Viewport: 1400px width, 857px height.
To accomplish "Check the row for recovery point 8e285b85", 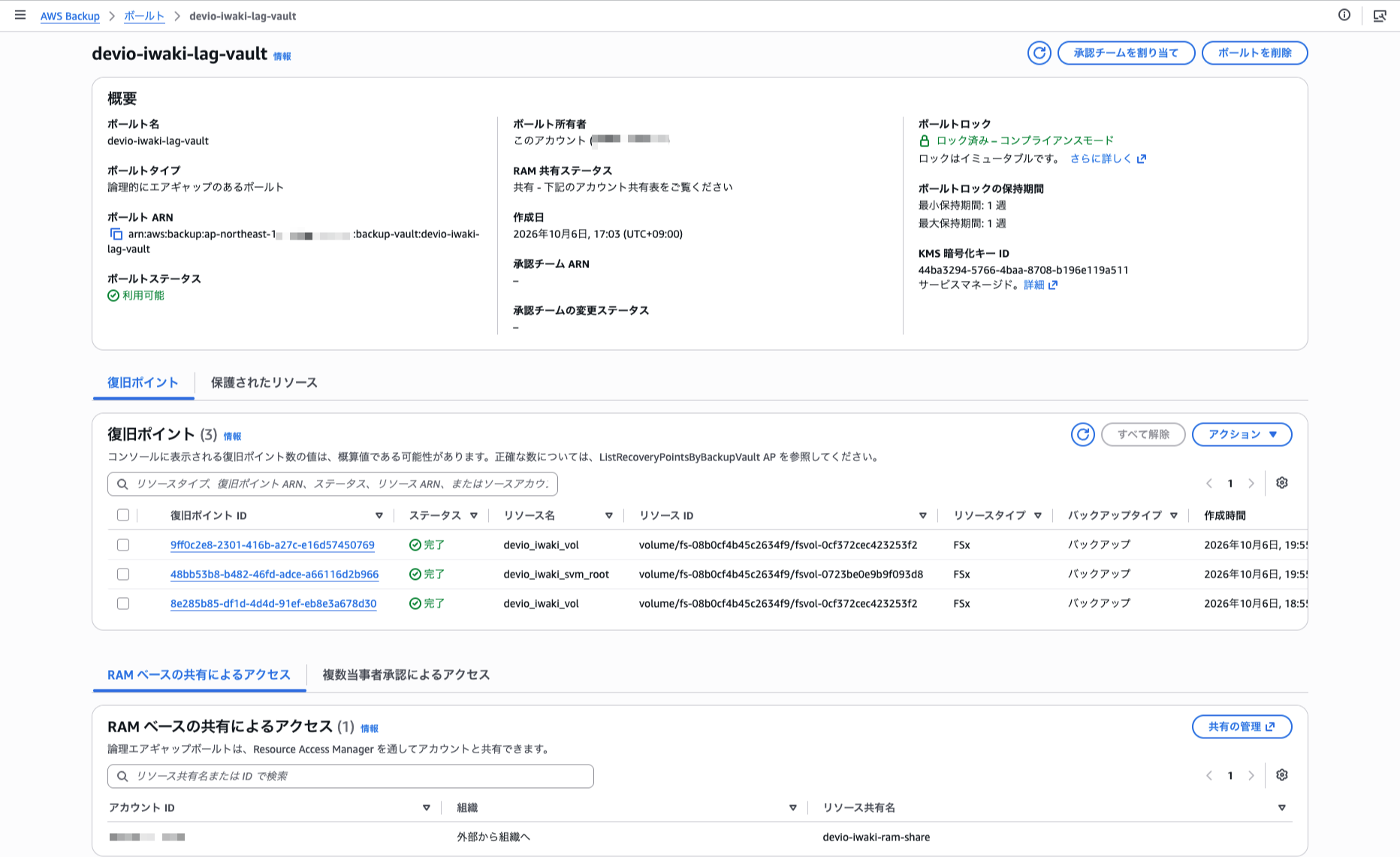I will (x=123, y=603).
